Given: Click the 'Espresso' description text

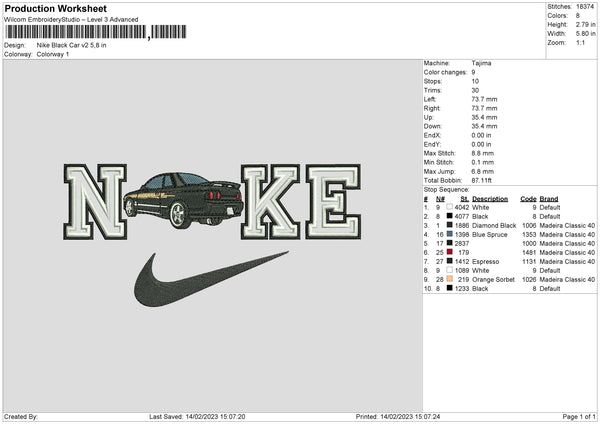Looking at the screenshot, I should pos(485,261).
